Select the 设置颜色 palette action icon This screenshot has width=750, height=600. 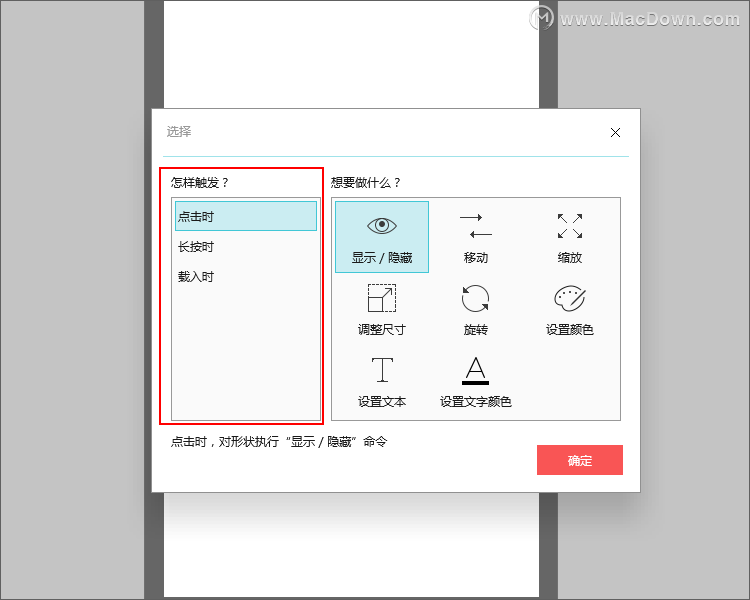[x=570, y=309]
